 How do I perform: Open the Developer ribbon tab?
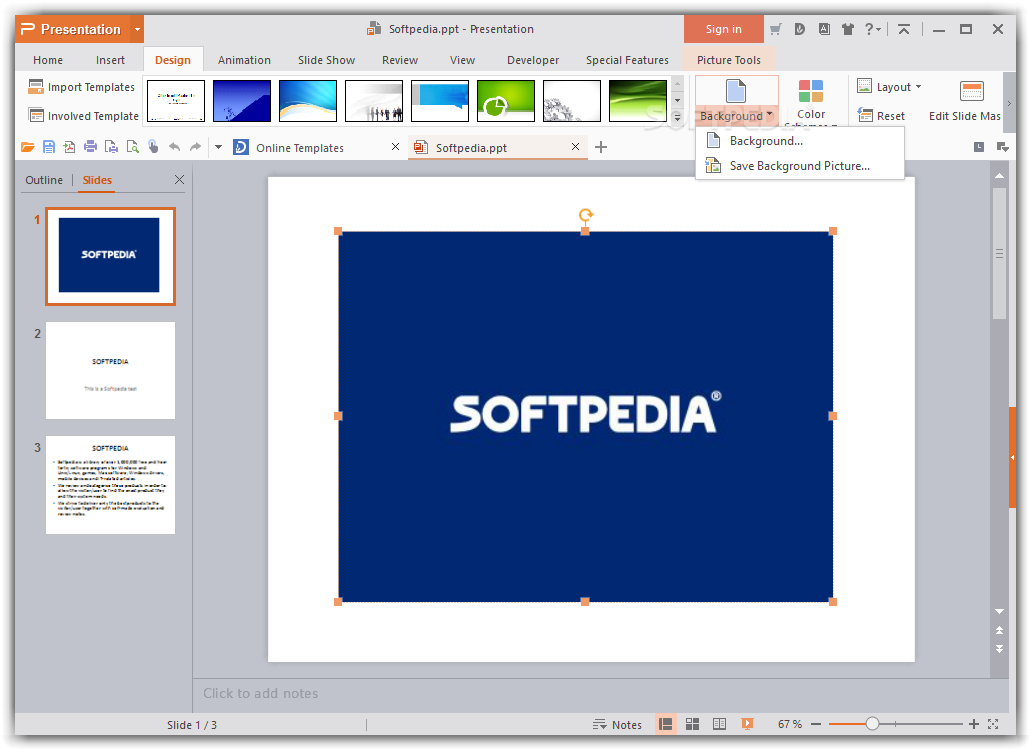533,60
